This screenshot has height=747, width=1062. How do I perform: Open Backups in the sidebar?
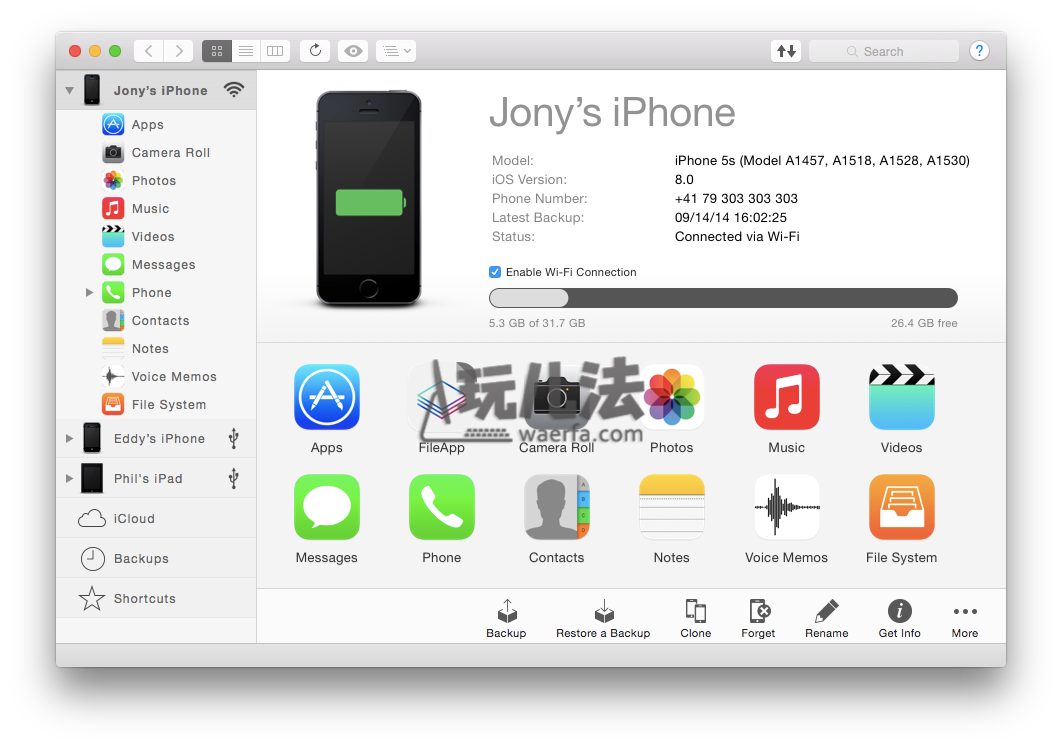(156, 559)
